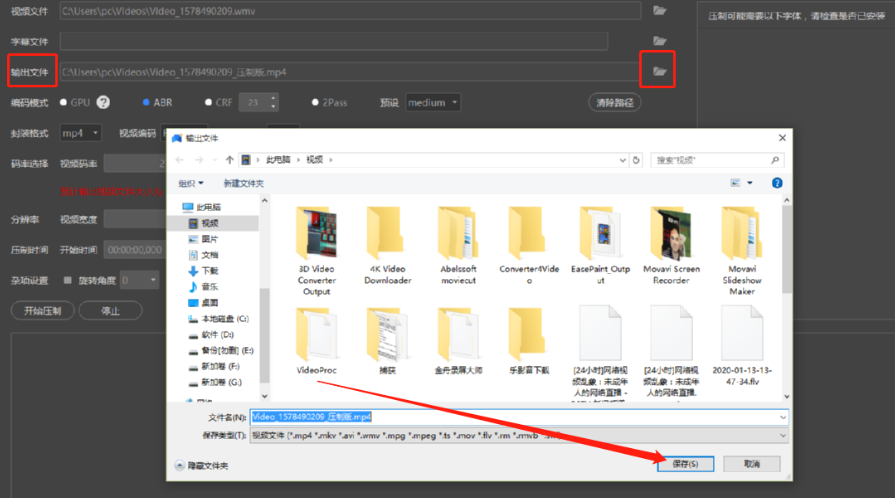Select 软件 (D:) drive
895x498 pixels.
click(211, 335)
